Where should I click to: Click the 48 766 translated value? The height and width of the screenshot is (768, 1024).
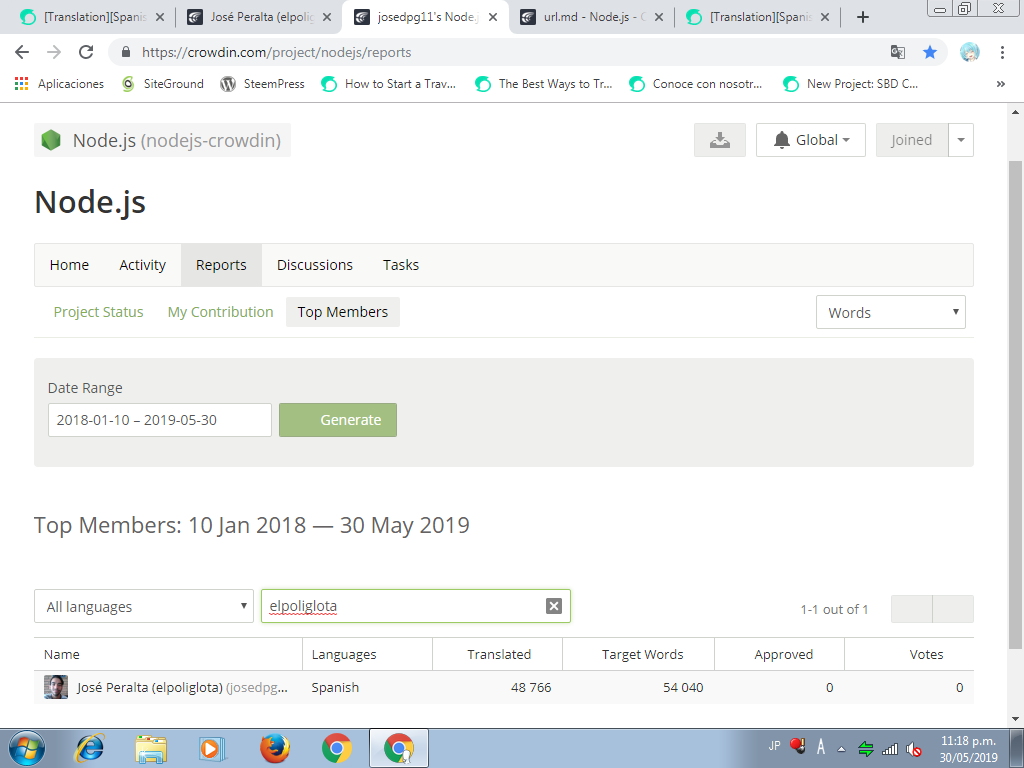coord(531,688)
